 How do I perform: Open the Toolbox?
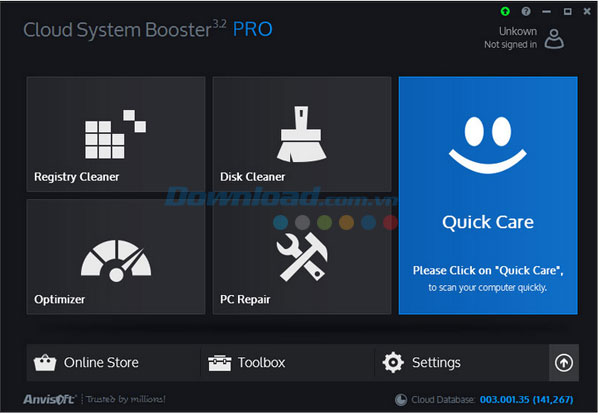point(288,363)
